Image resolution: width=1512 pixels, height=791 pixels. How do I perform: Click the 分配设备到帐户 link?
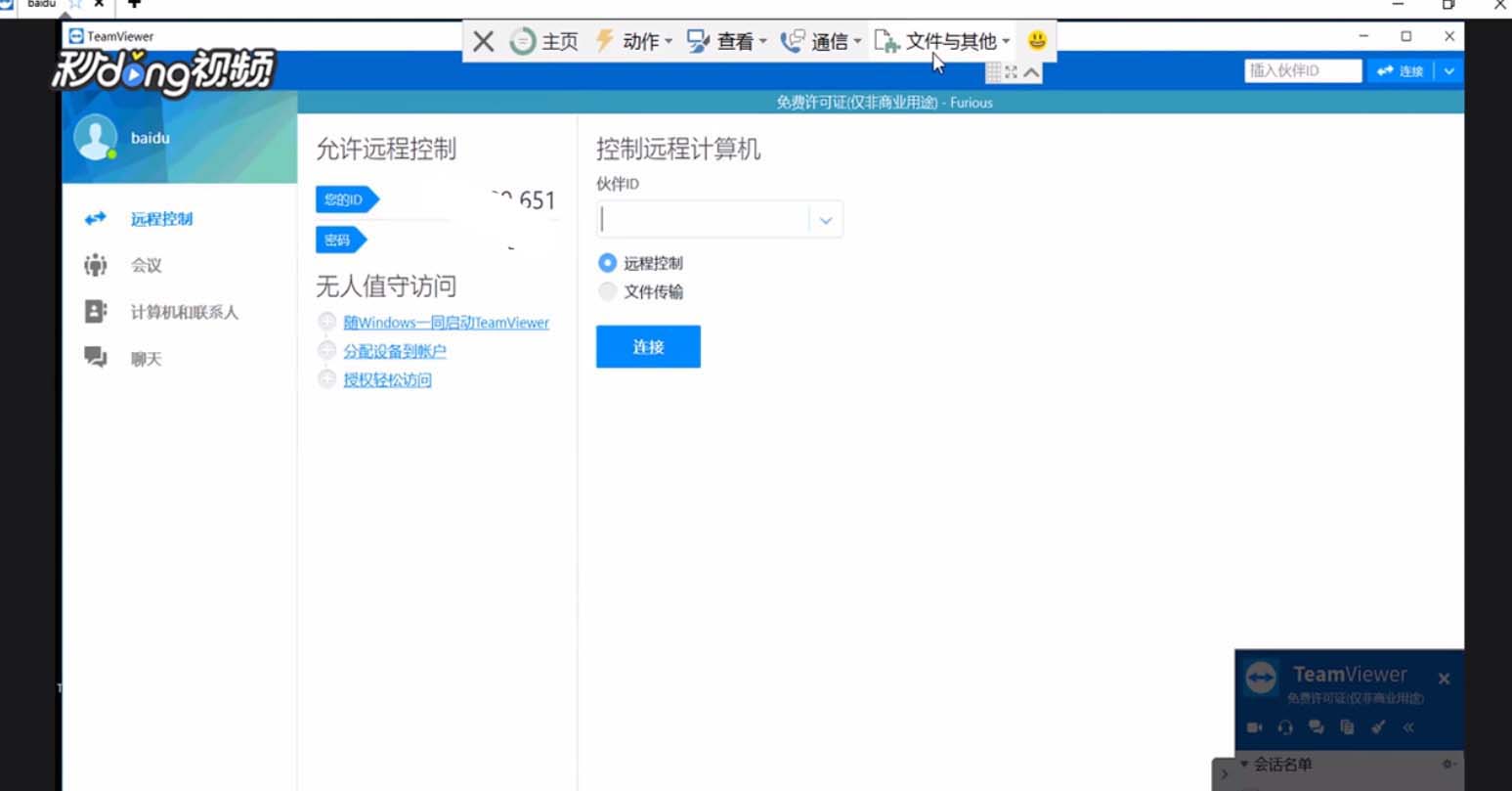pyautogui.click(x=394, y=351)
